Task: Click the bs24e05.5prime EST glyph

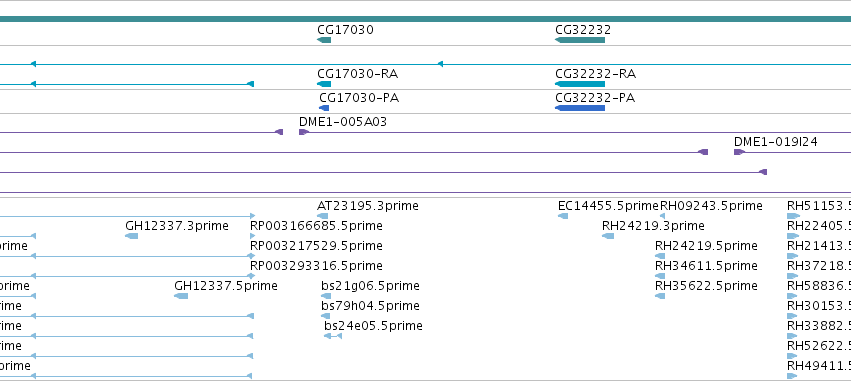Action: coord(333,336)
